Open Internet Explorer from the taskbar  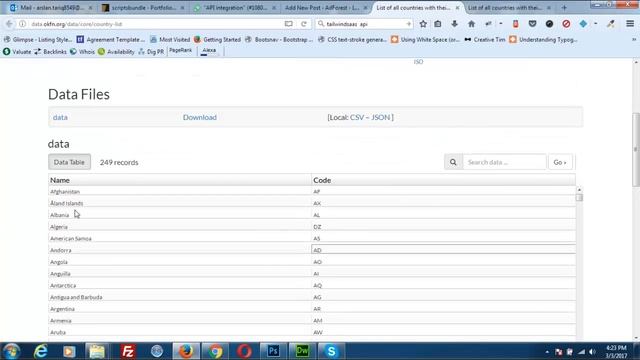click(x=40, y=351)
